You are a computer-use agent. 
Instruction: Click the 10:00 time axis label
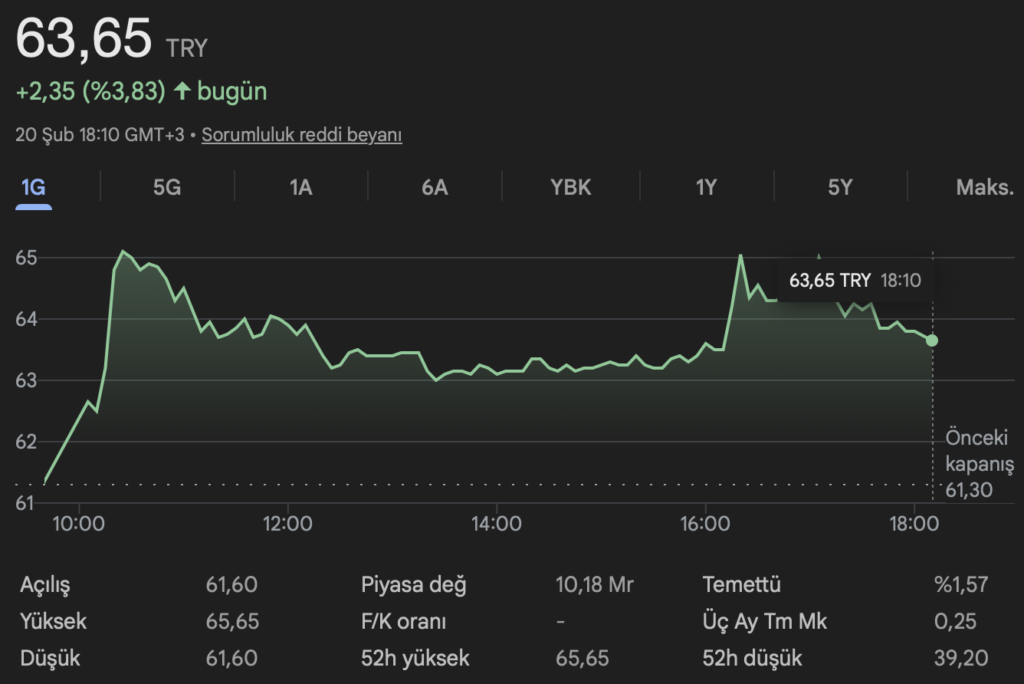(78, 522)
